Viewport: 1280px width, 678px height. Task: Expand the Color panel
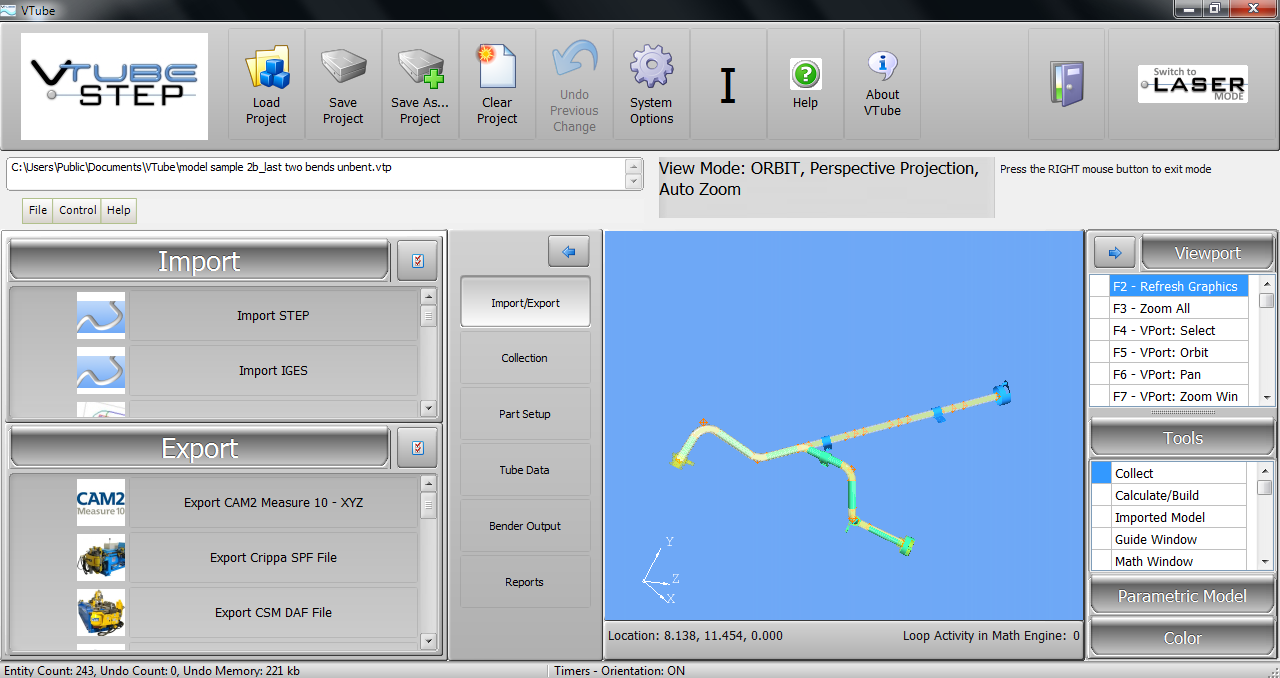point(1182,638)
